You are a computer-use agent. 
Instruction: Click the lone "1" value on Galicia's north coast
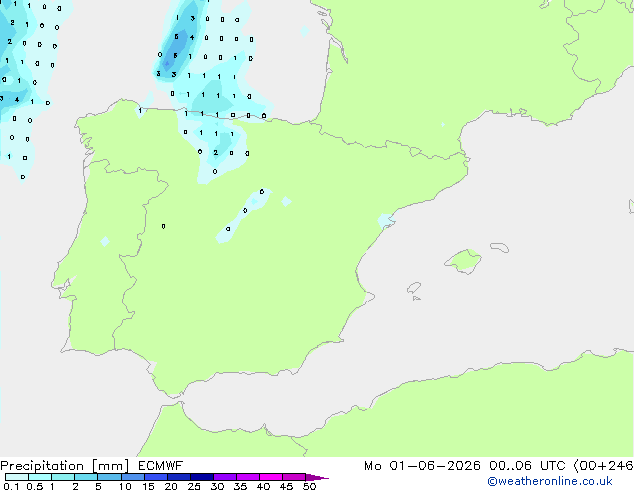(x=140, y=110)
